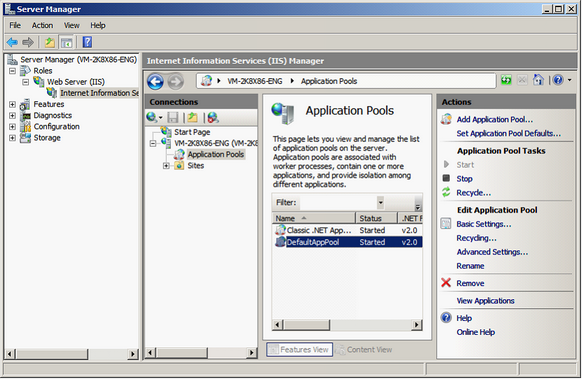Switch to Content View tab
The height and width of the screenshot is (379, 582).
coord(364,350)
